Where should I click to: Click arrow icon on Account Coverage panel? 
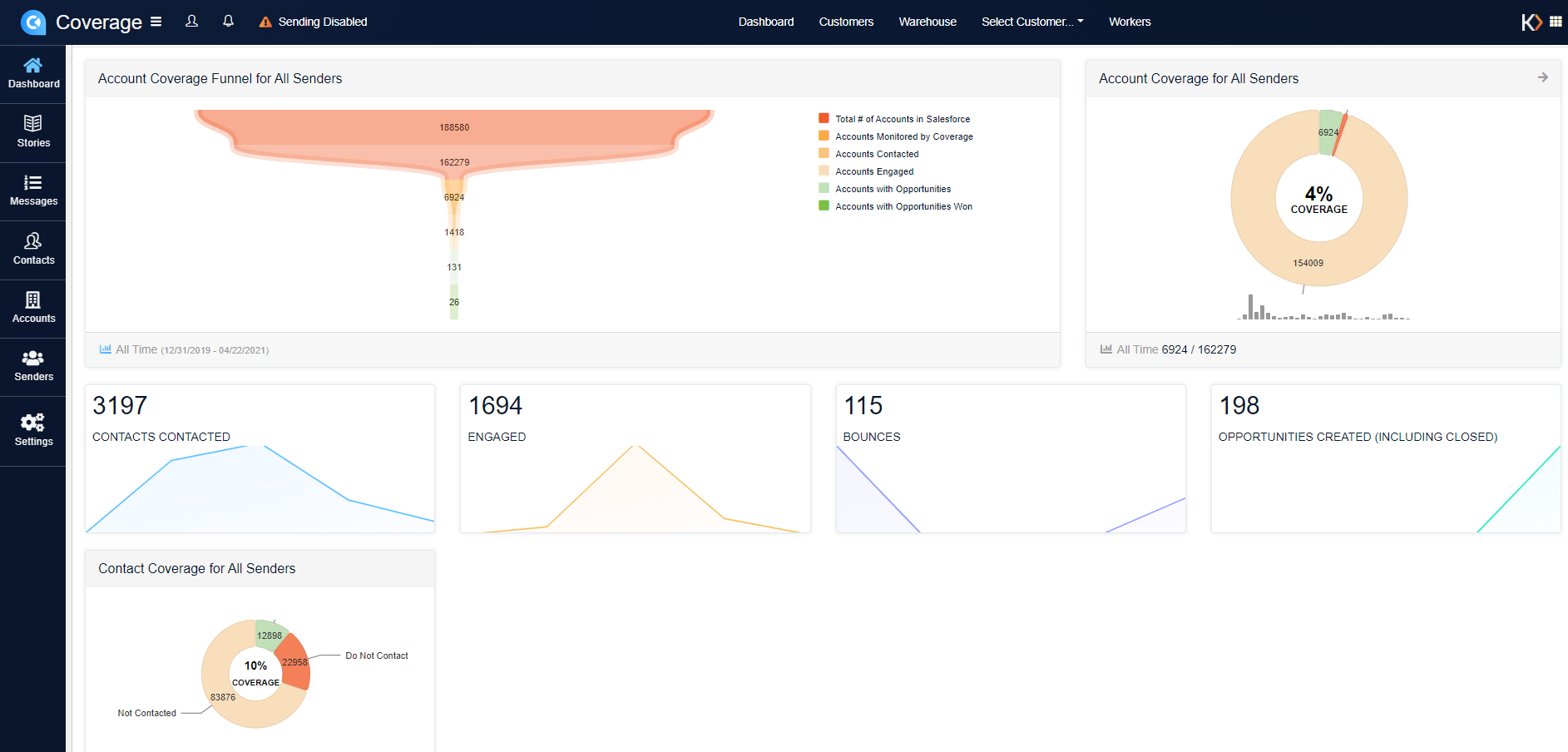coord(1543,77)
